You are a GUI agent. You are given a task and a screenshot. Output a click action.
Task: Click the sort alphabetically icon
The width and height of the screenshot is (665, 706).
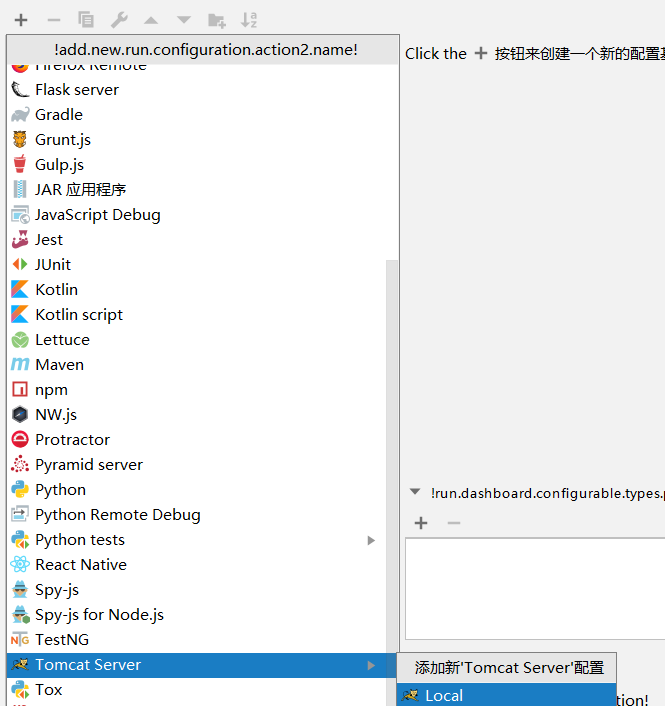(x=249, y=20)
